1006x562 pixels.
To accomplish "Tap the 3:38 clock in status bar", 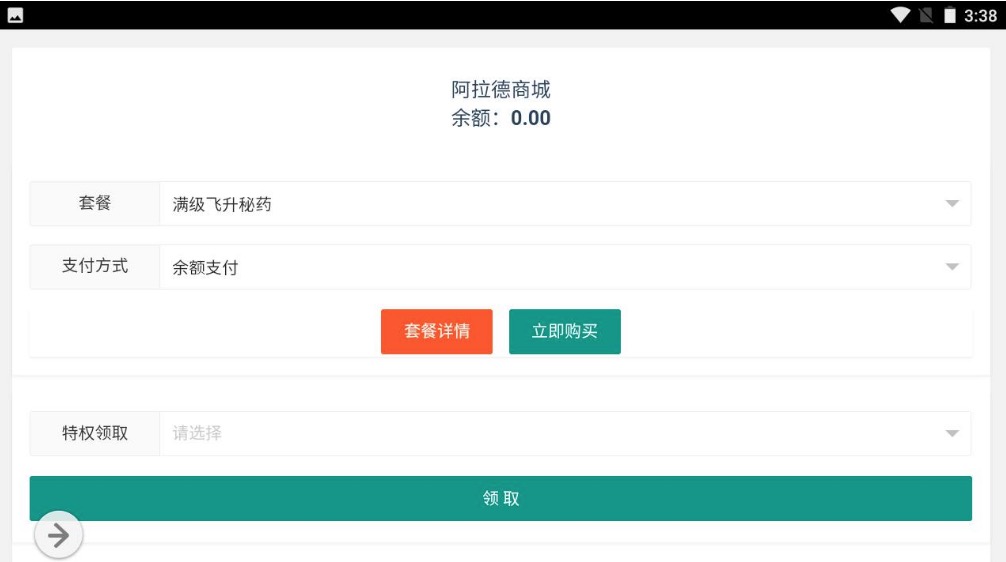I will pos(980,15).
